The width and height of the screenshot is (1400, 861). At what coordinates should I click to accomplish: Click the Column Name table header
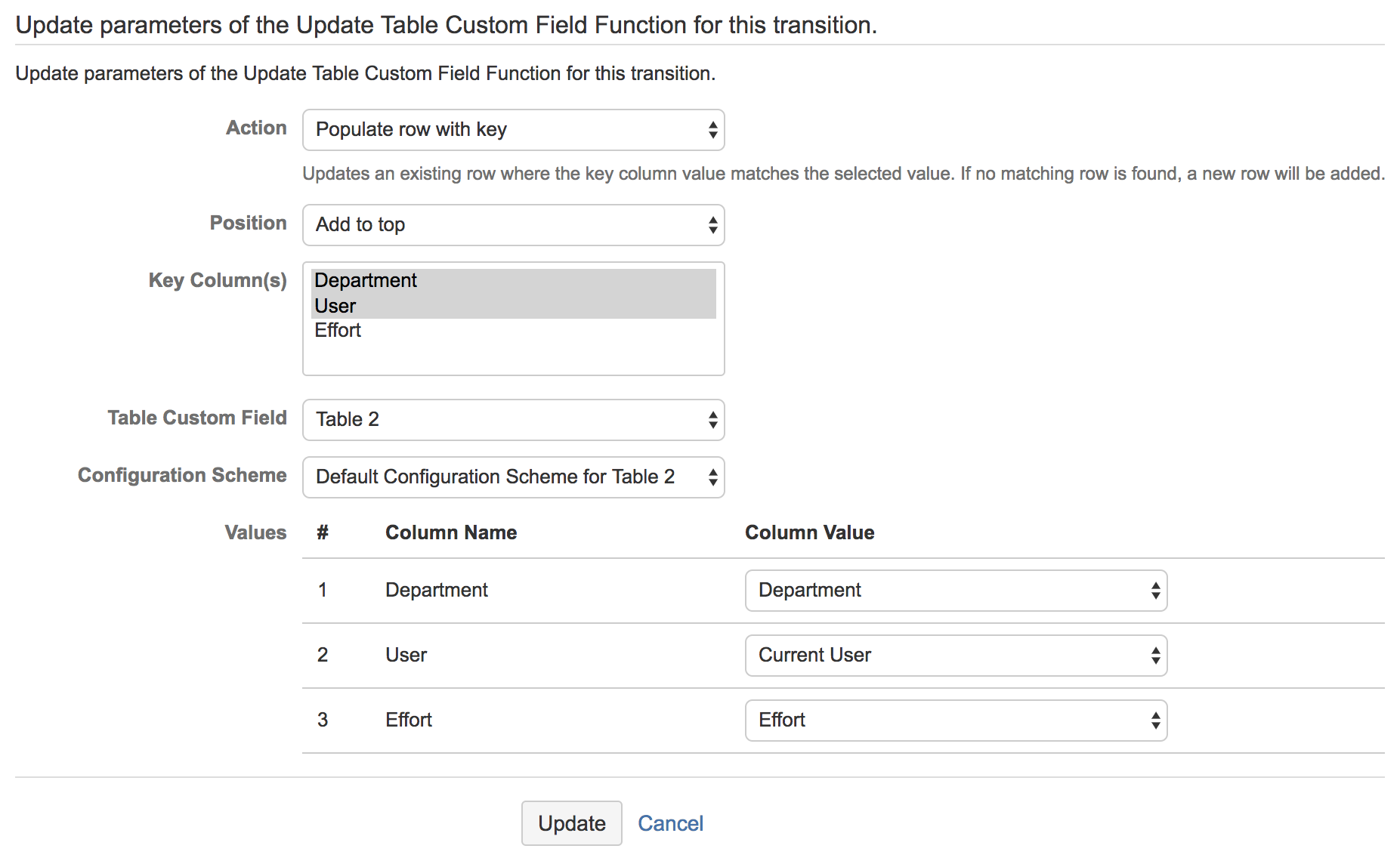pos(450,532)
